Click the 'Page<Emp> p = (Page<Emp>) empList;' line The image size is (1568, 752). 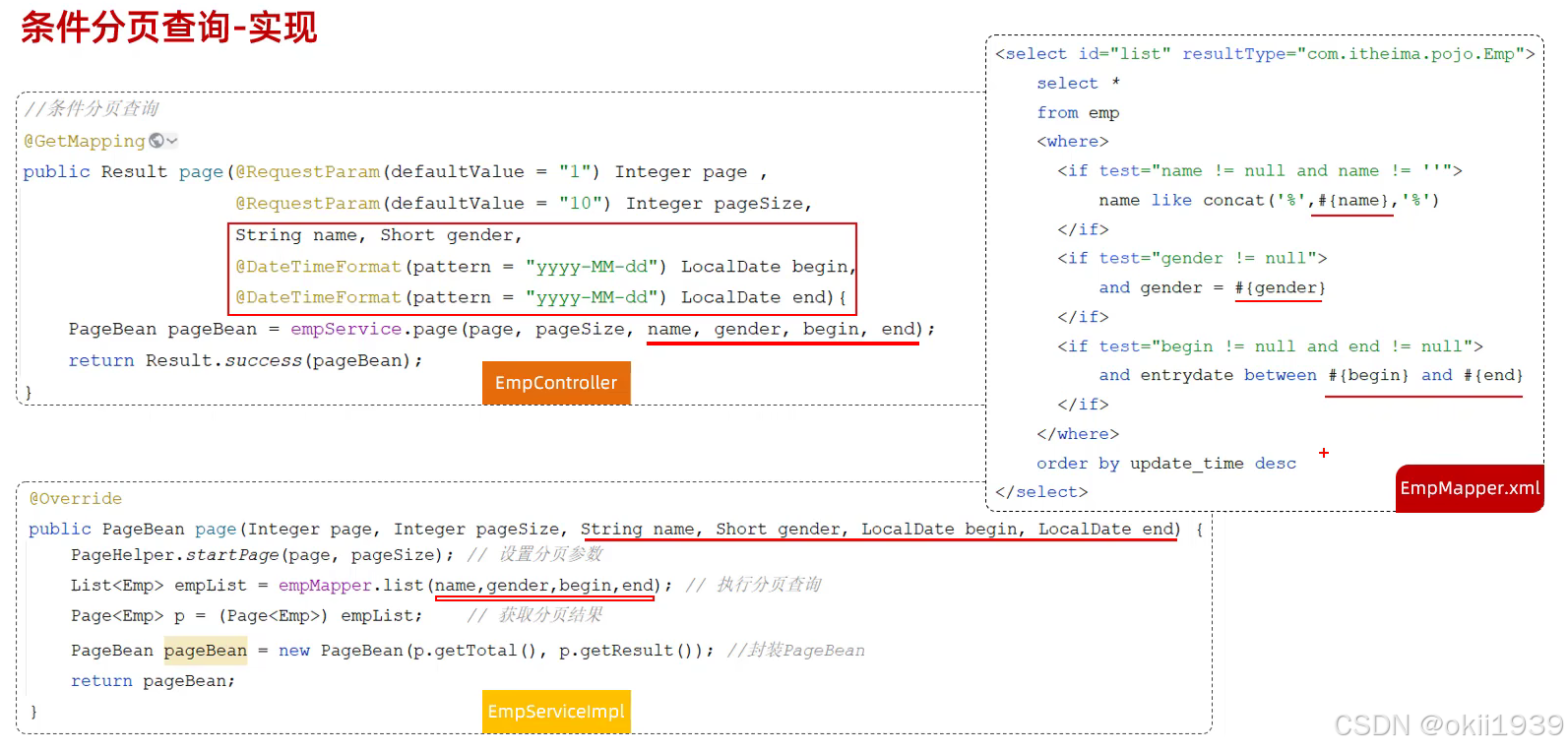coord(247,616)
